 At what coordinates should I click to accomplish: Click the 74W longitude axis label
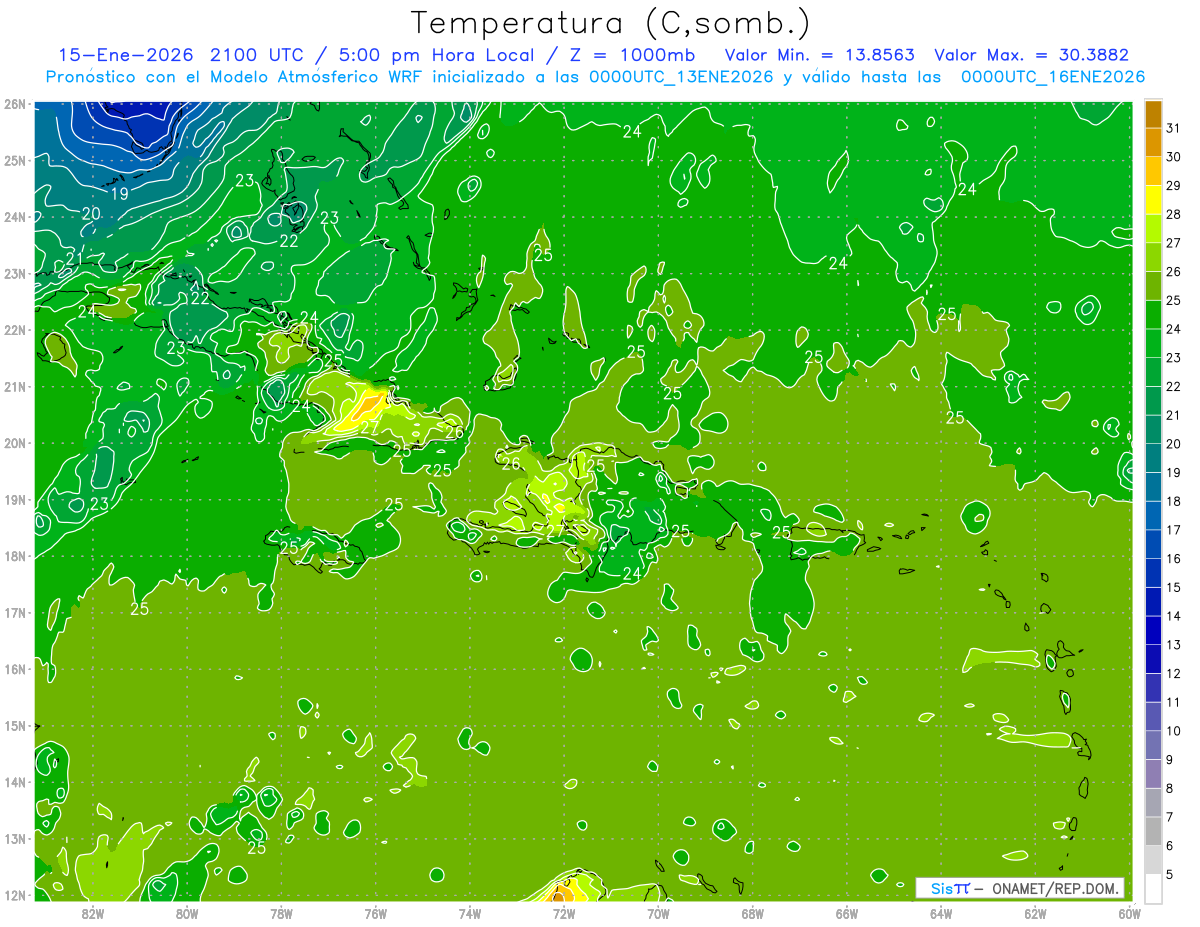(469, 913)
